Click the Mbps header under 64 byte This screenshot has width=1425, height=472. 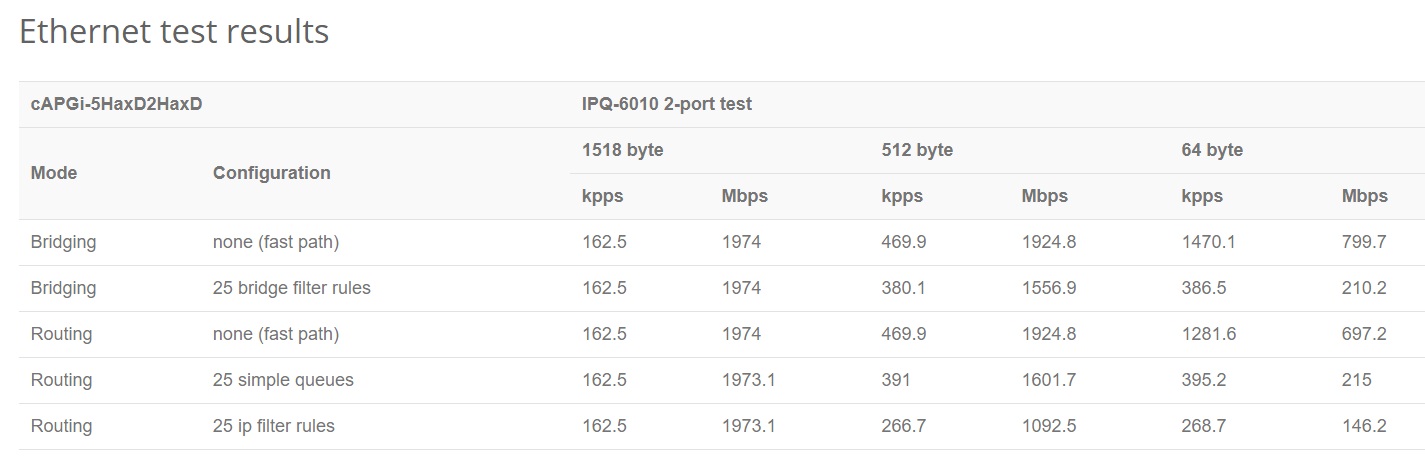pos(1364,196)
